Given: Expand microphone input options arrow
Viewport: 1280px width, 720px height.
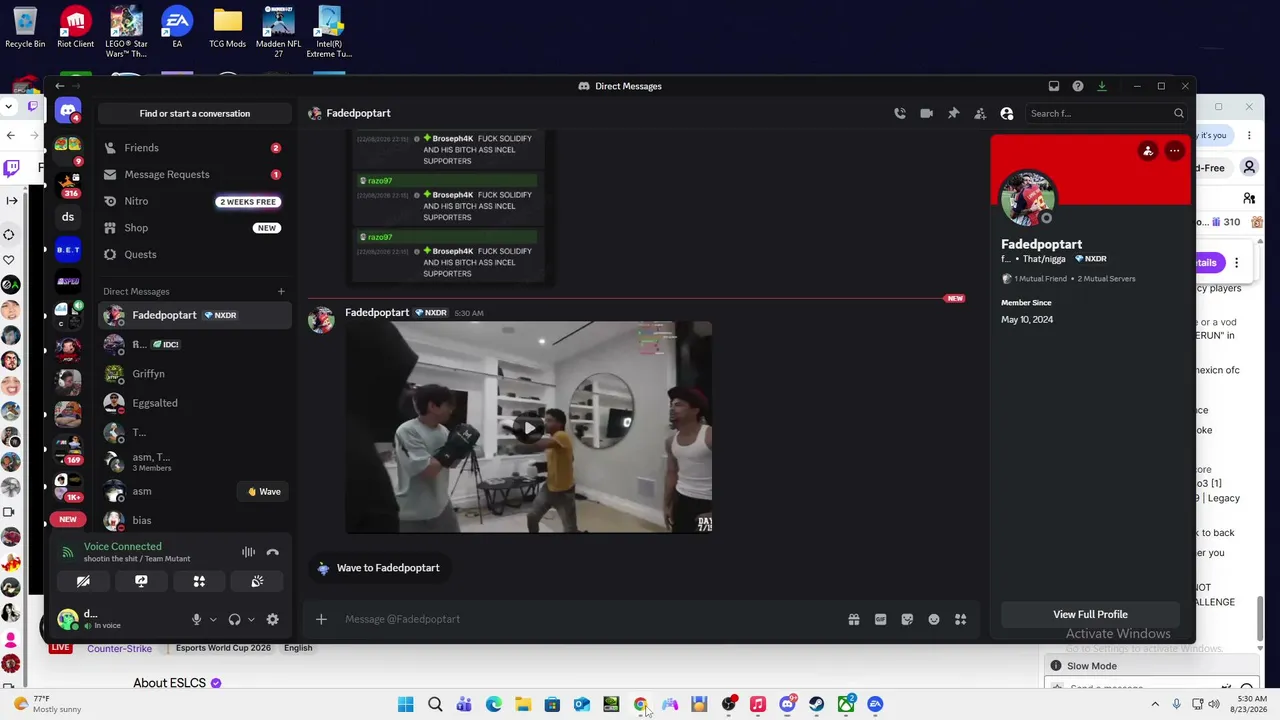Looking at the screenshot, I should [213, 619].
